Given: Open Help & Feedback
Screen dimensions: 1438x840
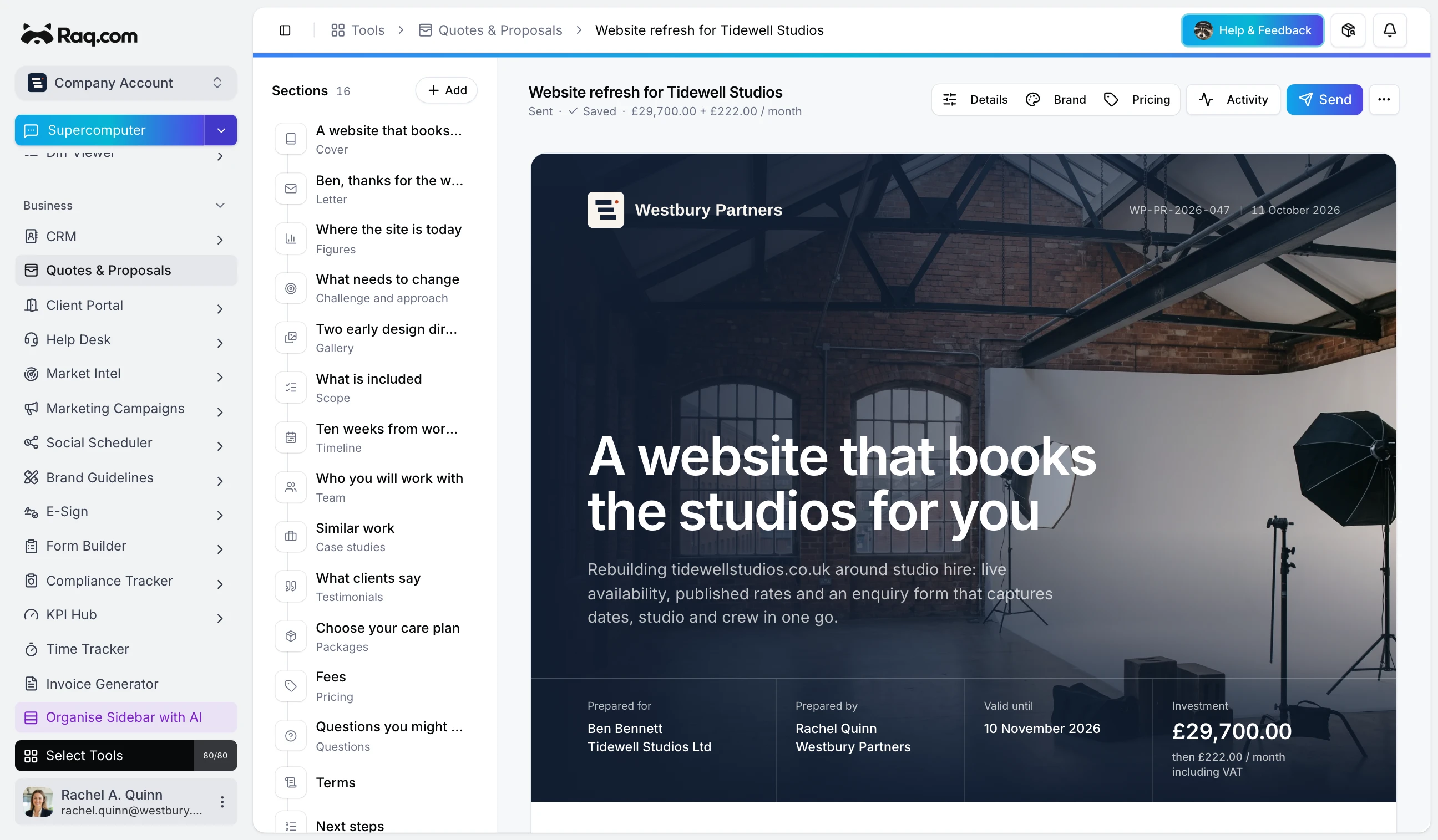Looking at the screenshot, I should [1252, 30].
